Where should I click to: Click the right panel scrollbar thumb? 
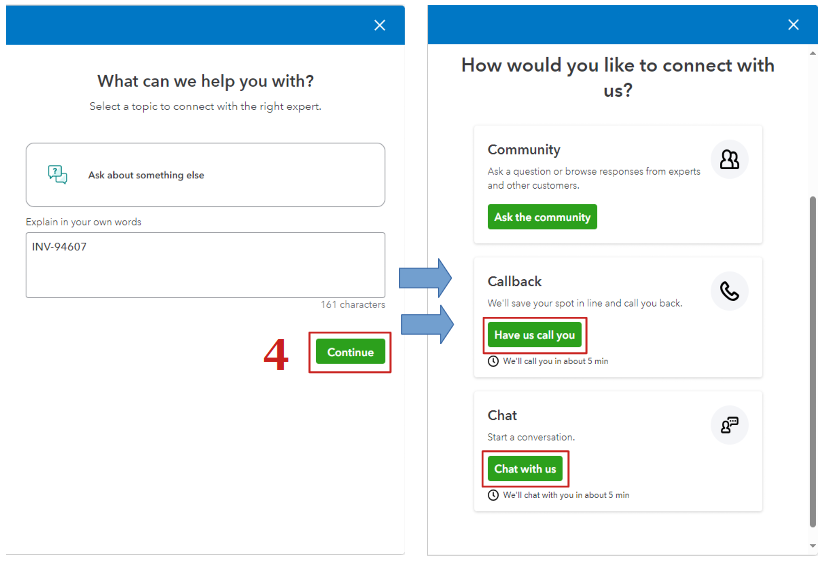coord(813,360)
